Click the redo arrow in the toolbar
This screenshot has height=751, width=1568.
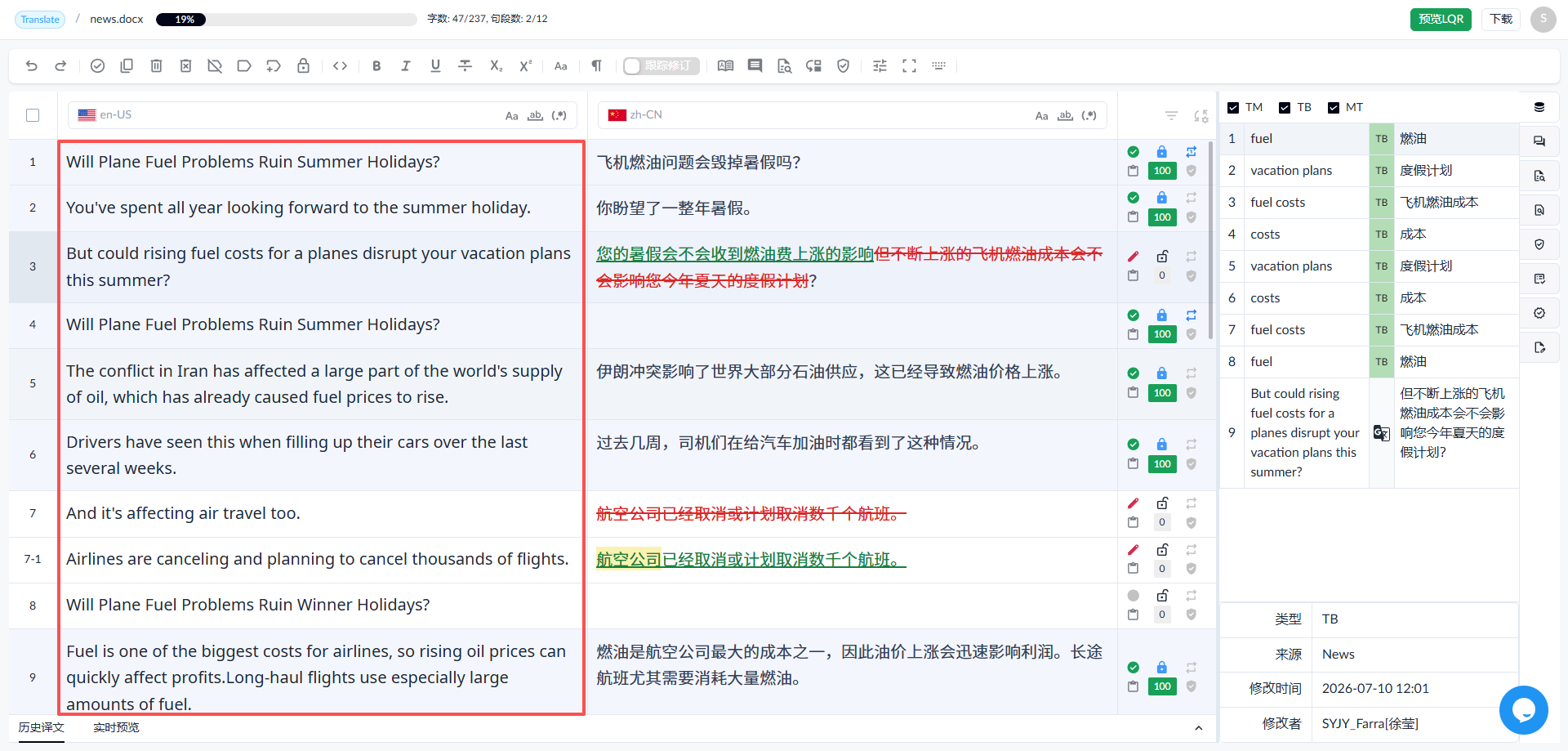coord(60,66)
